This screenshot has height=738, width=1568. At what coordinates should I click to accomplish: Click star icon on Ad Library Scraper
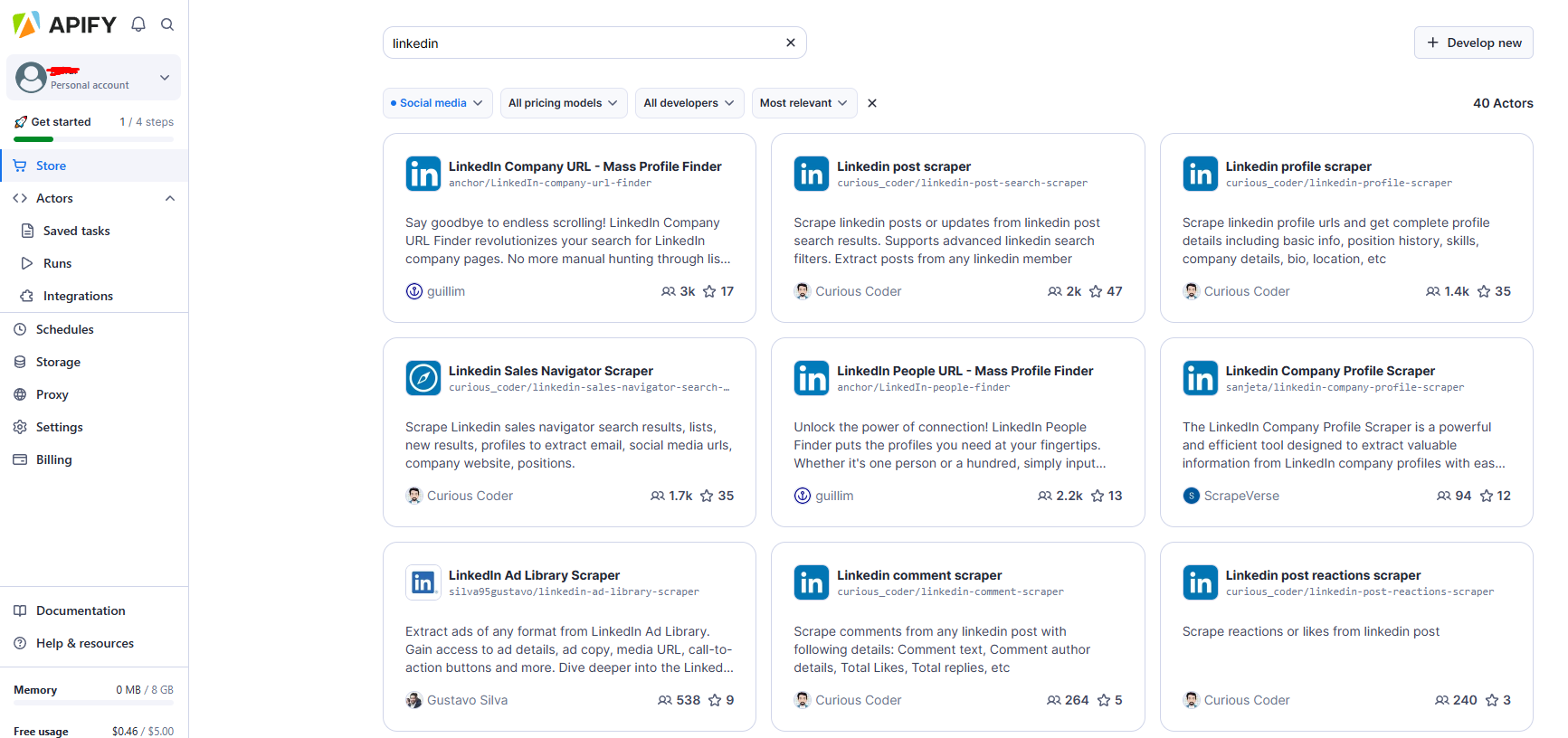tap(715, 700)
